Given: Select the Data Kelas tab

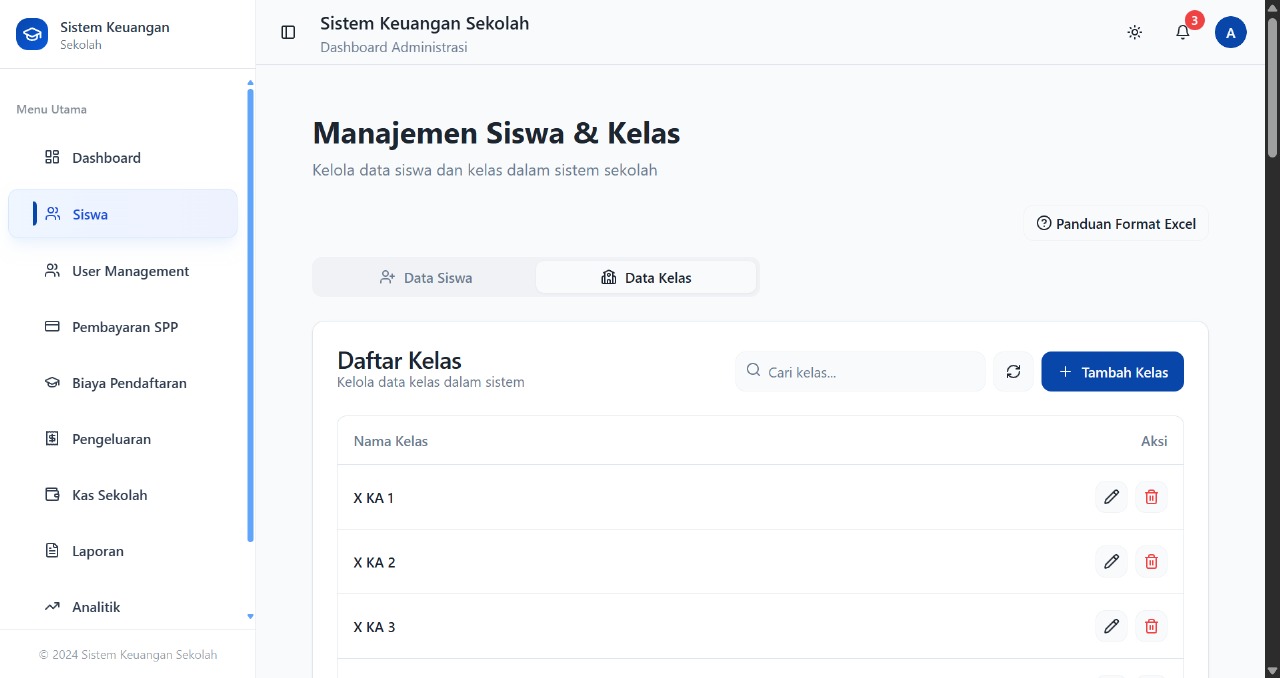Looking at the screenshot, I should 646,277.
